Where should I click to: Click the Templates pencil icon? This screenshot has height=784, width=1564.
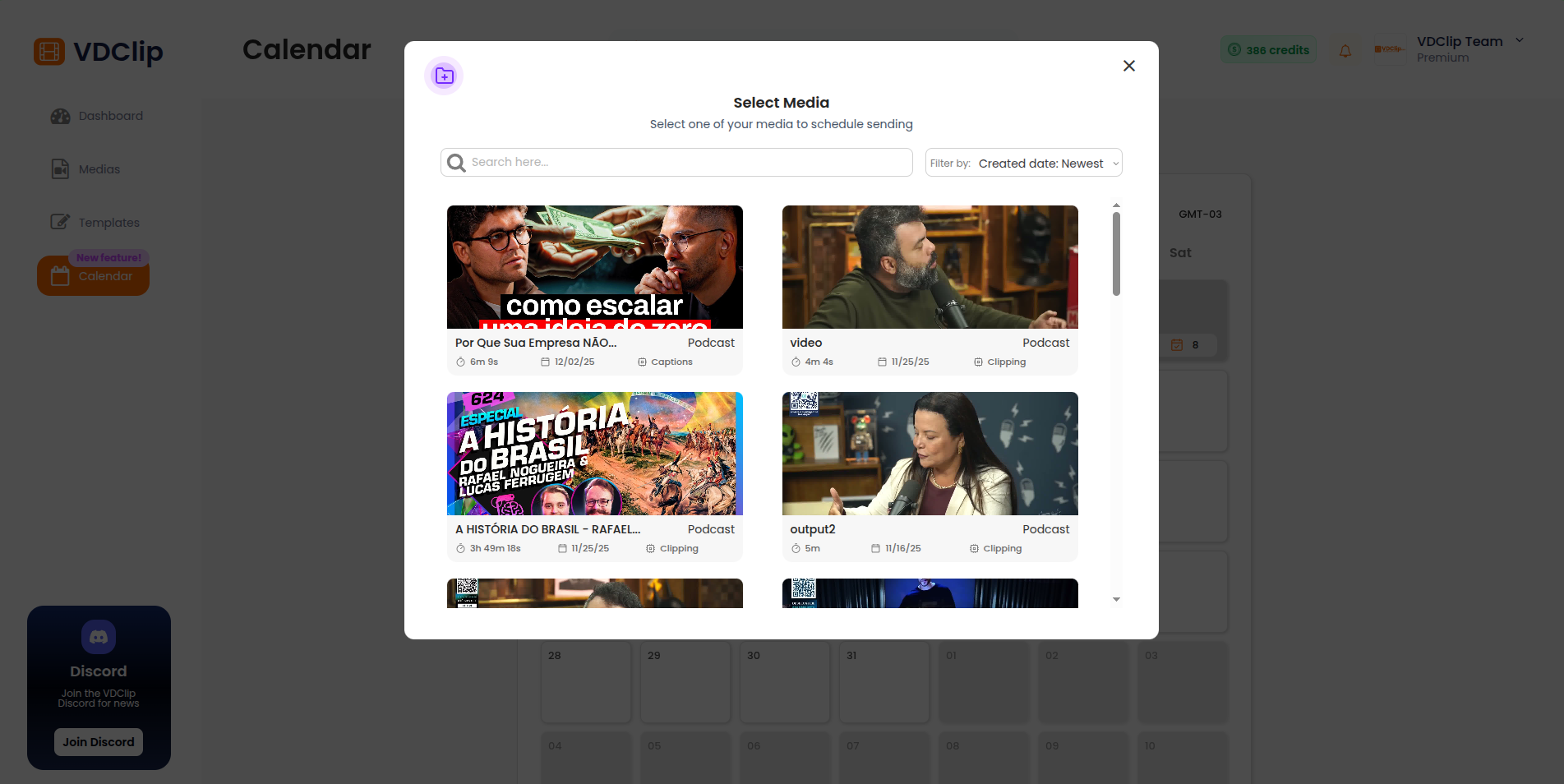pos(59,221)
